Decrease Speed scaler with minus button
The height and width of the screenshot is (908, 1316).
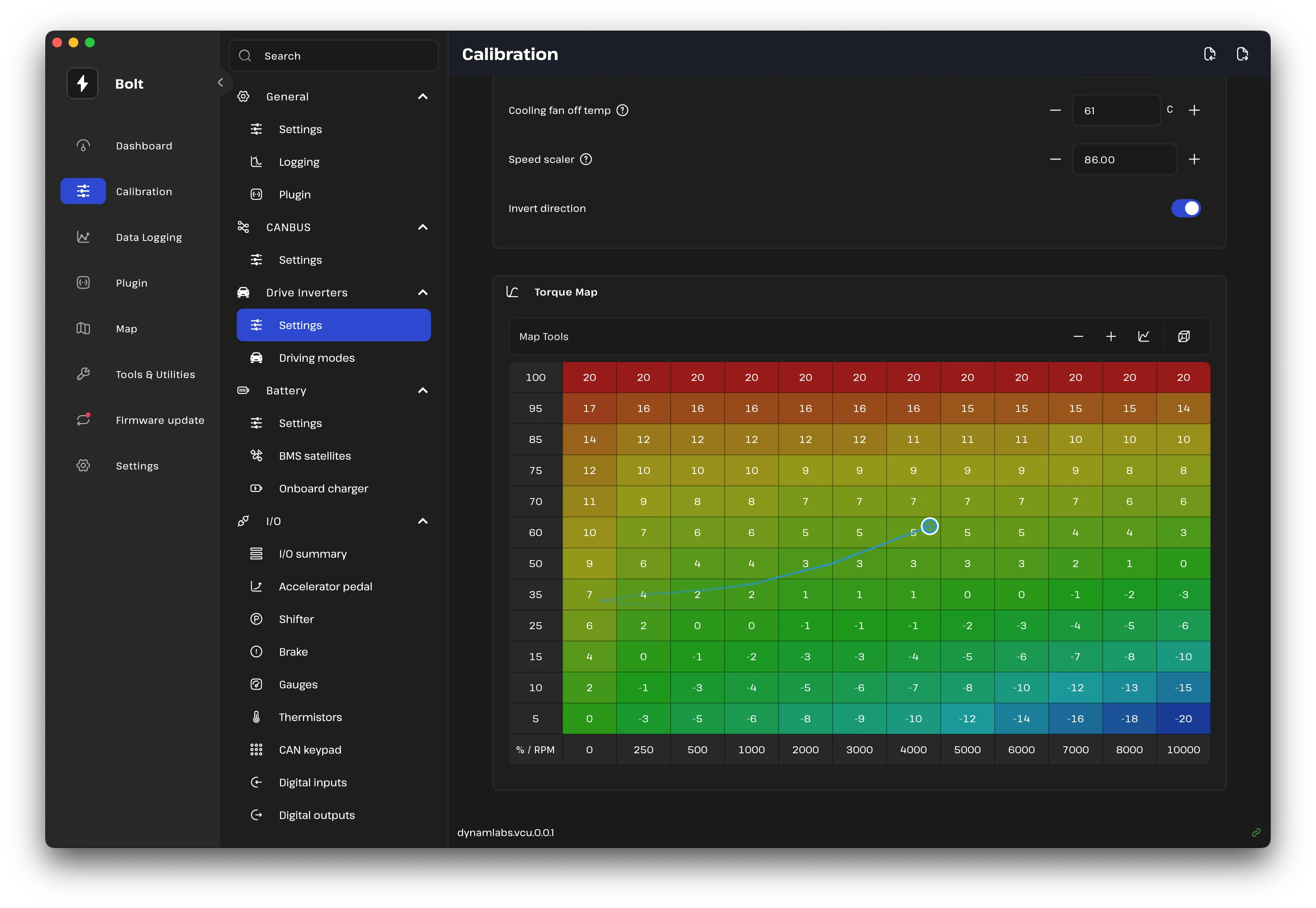click(1055, 159)
